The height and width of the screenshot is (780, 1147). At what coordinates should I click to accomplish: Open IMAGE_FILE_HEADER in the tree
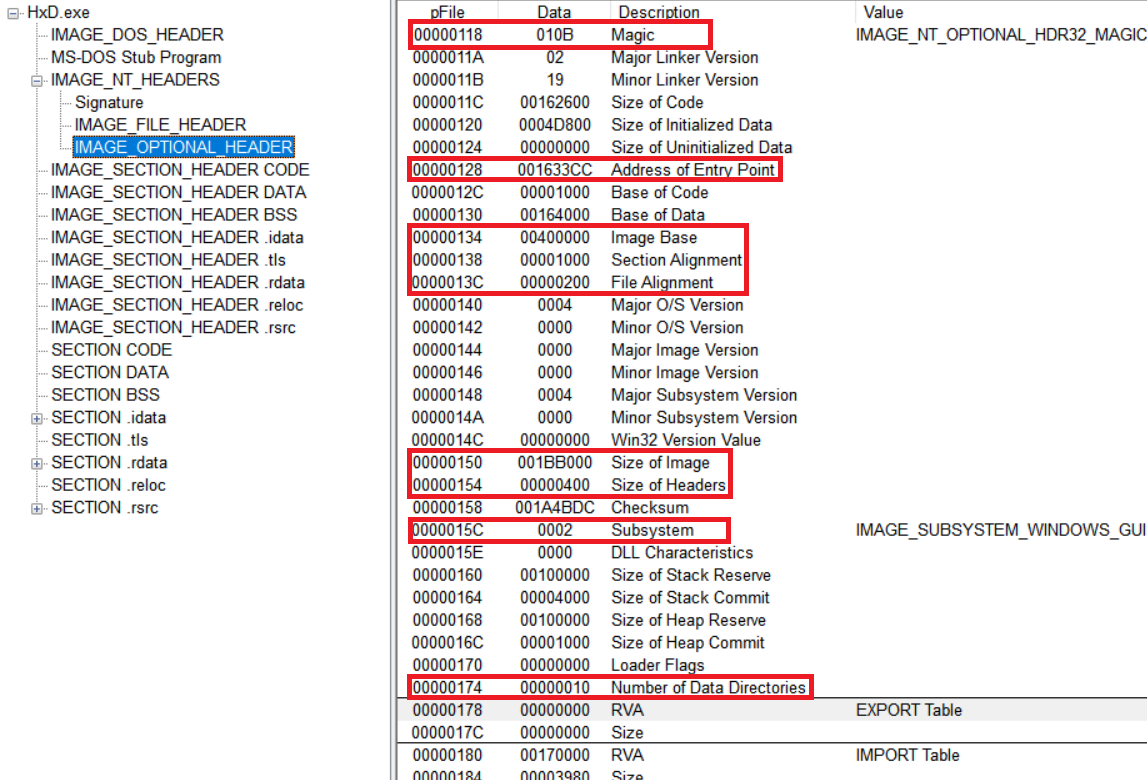coord(160,125)
